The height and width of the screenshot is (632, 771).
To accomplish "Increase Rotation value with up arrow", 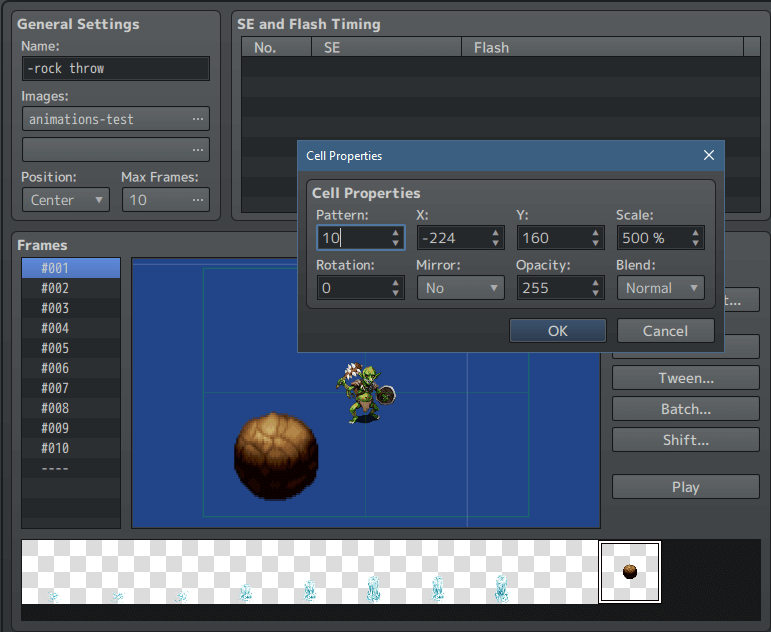I will coord(396,283).
